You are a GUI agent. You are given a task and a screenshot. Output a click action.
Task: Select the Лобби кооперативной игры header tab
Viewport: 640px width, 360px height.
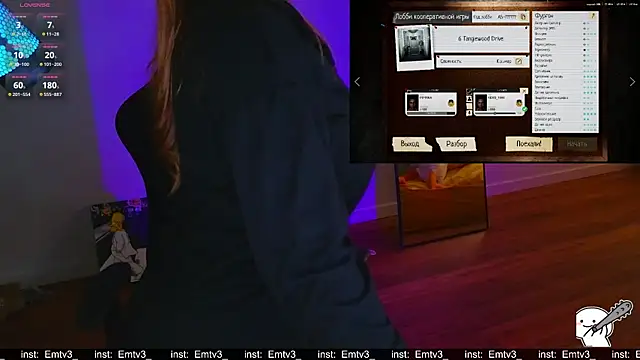click(432, 17)
